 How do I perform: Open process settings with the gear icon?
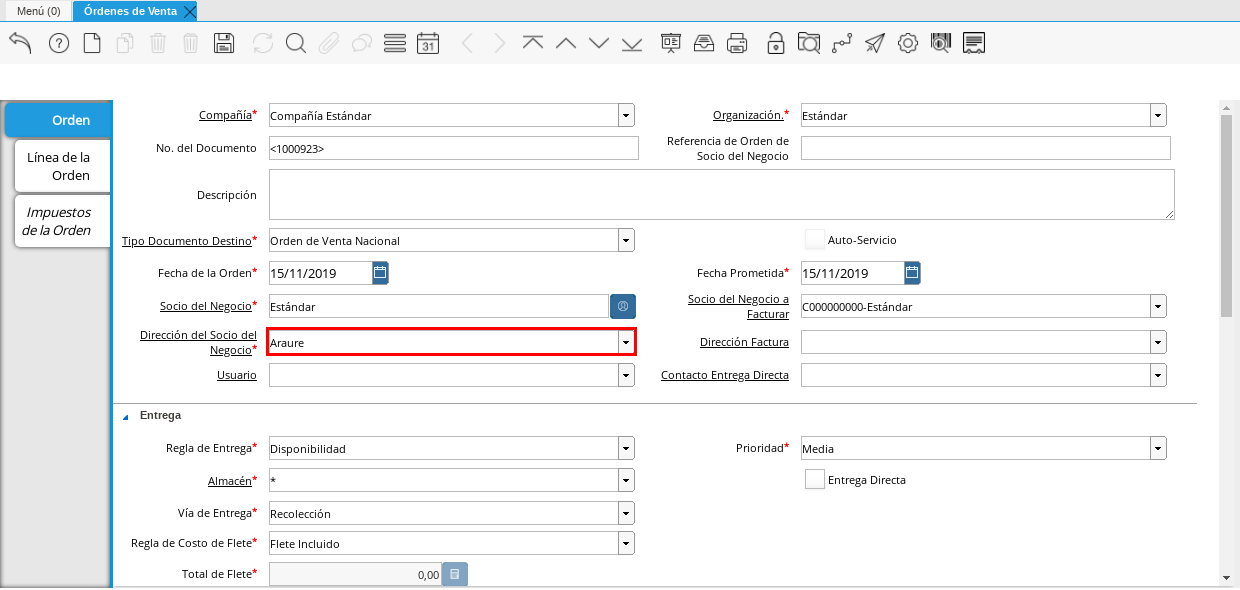pos(907,43)
